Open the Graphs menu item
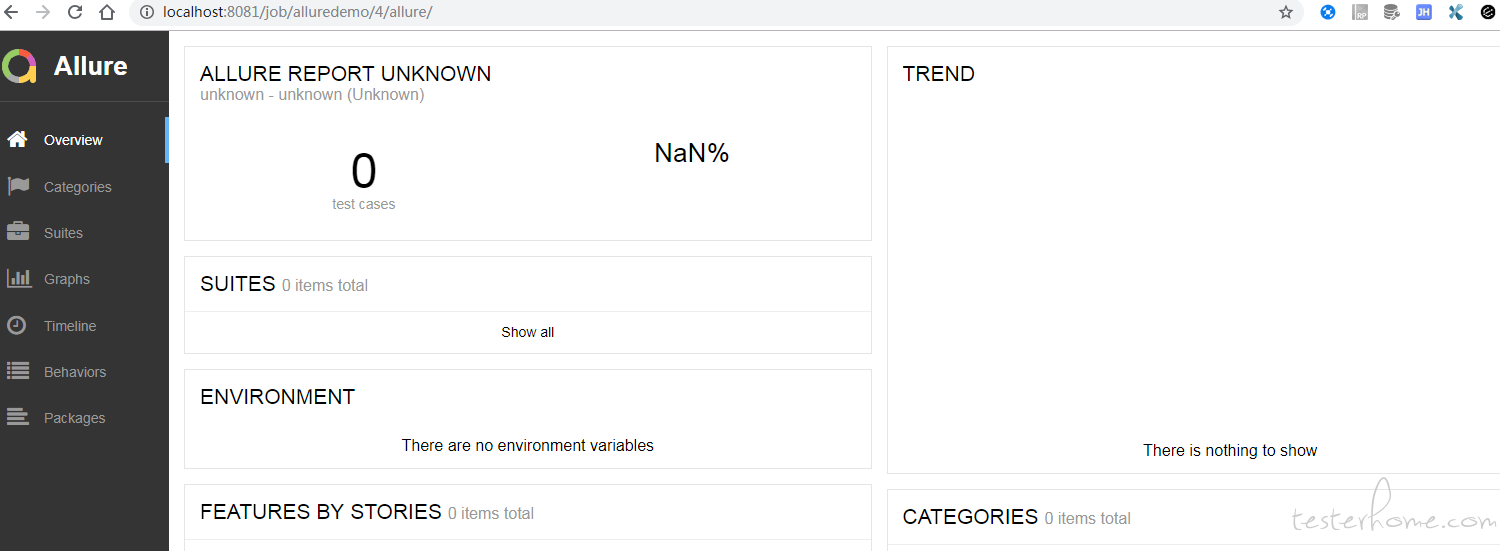Viewport: 1500px width, 551px height. 84,279
